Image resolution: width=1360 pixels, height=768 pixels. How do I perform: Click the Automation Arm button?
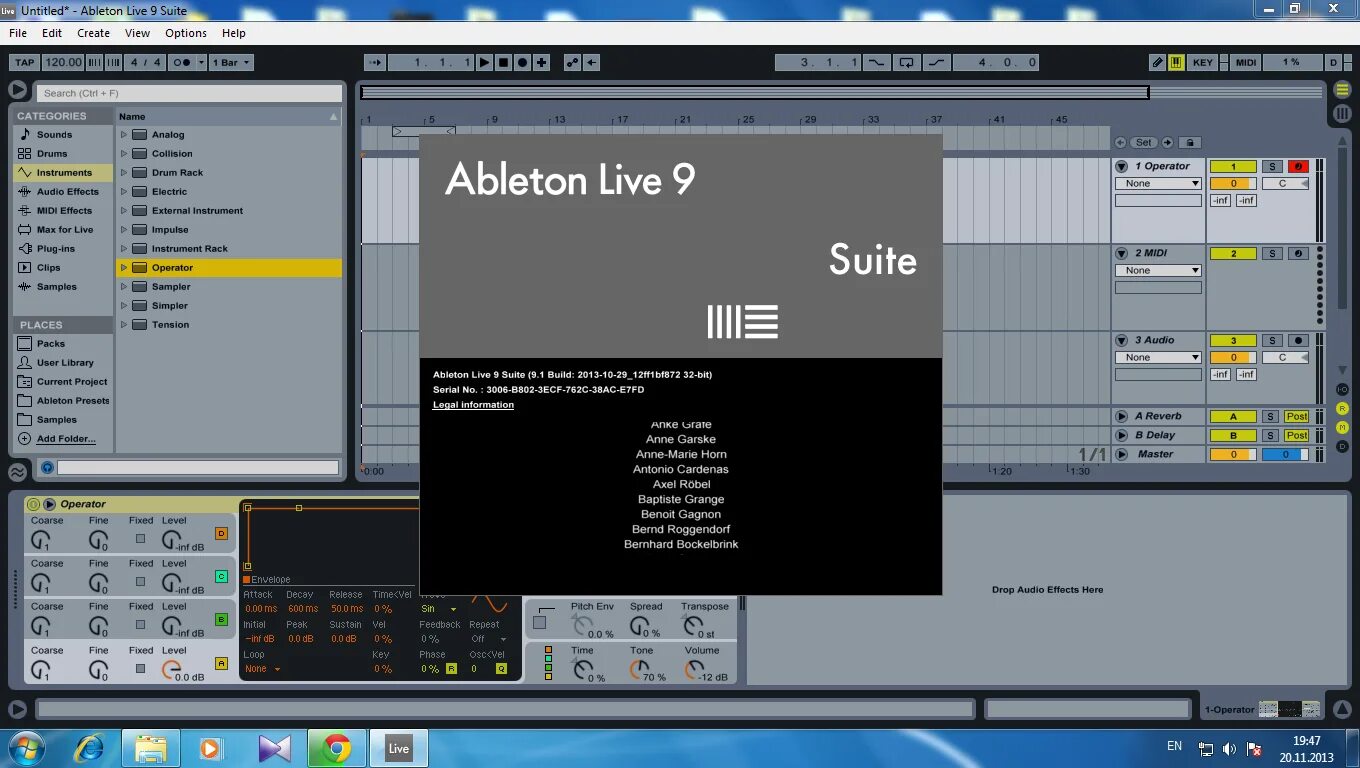coord(572,62)
